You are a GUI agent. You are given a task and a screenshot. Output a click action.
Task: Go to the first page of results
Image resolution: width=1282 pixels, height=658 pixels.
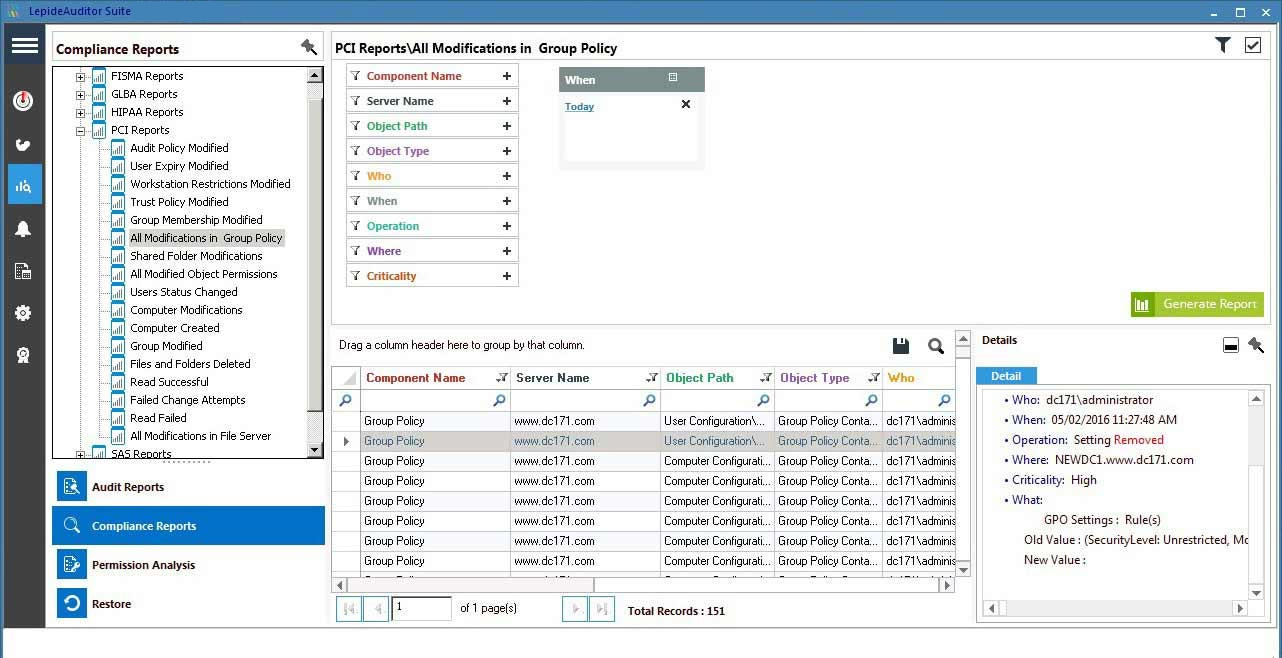[349, 608]
